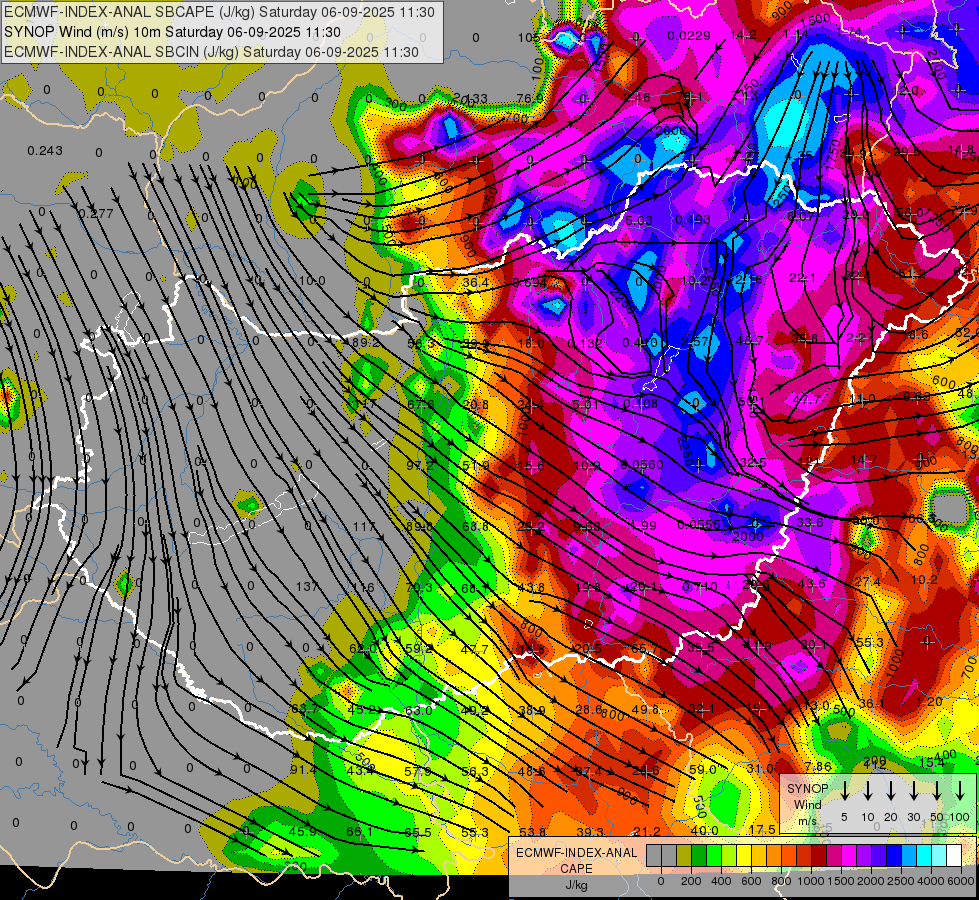Screen dimensions: 979x900
Task: Click the 10 m/s wind arrow in legend
Action: pos(868,790)
